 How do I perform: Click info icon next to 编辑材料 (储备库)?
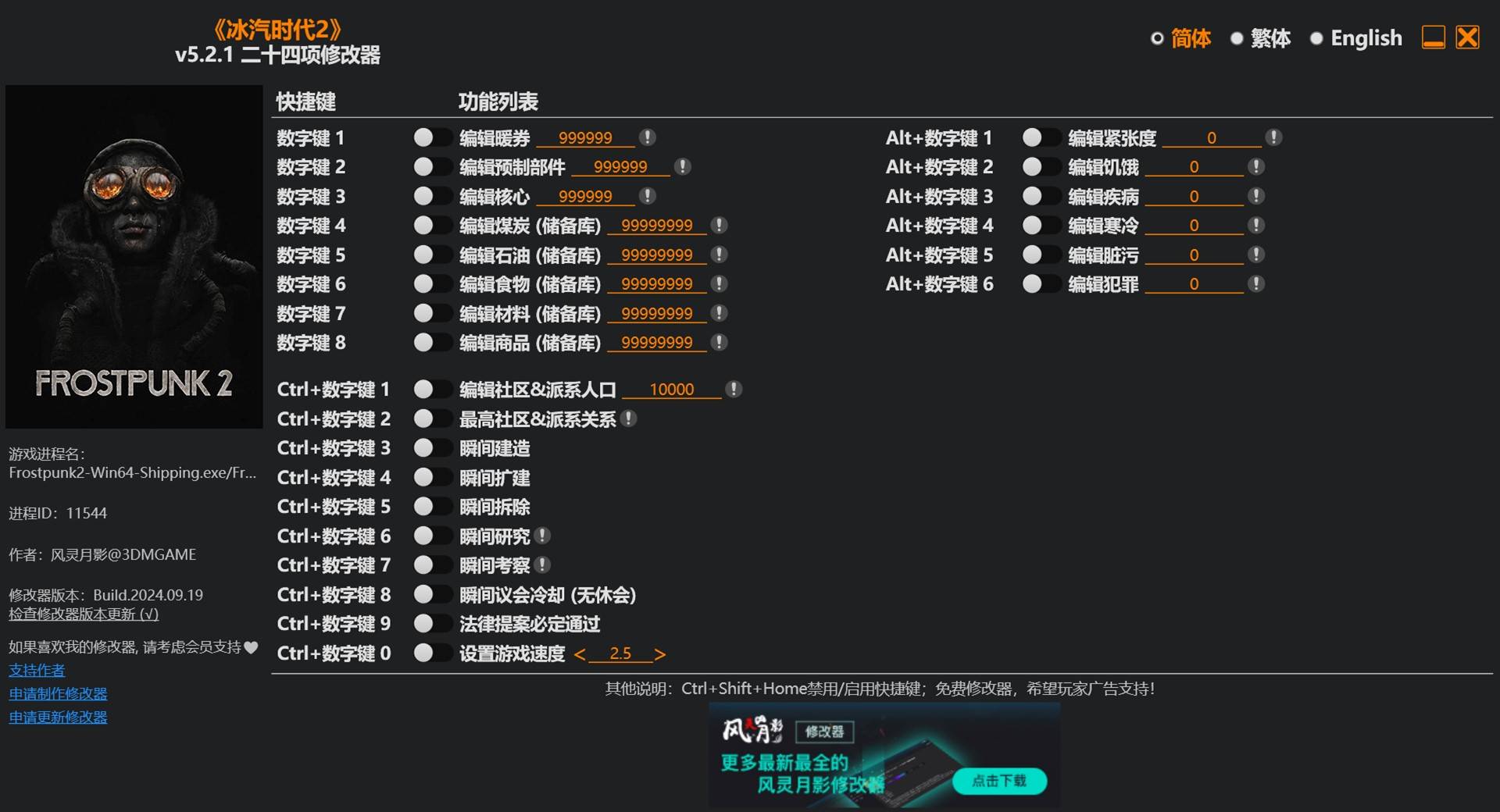719,313
